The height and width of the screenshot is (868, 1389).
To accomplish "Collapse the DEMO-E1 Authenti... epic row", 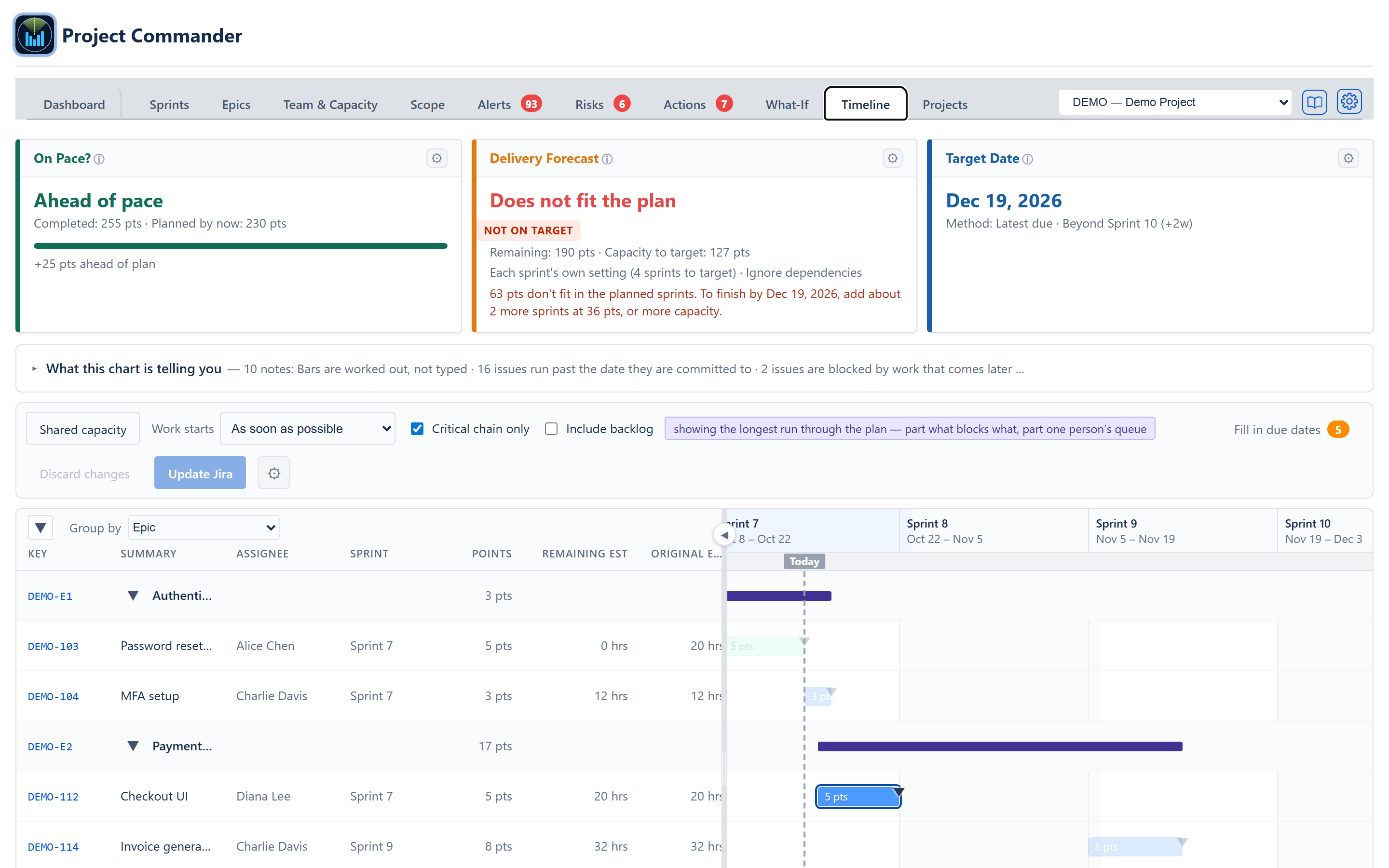I will click(133, 596).
